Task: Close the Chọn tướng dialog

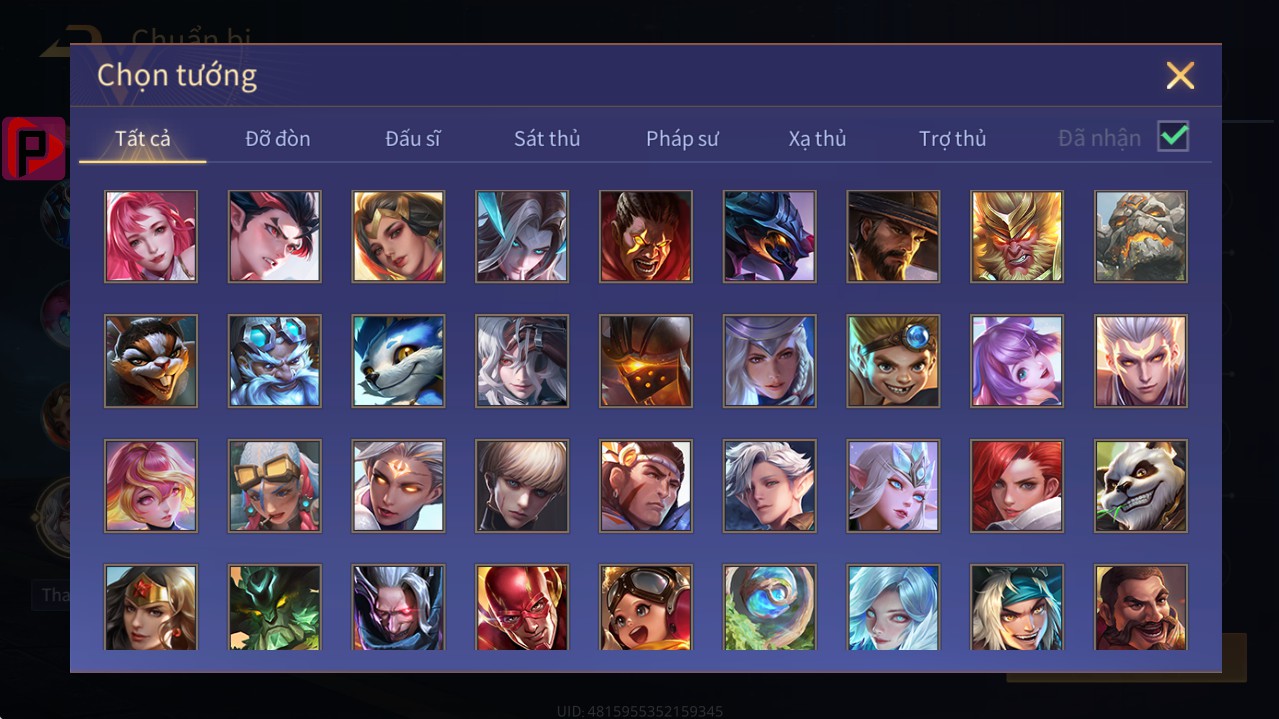Action: click(1180, 76)
